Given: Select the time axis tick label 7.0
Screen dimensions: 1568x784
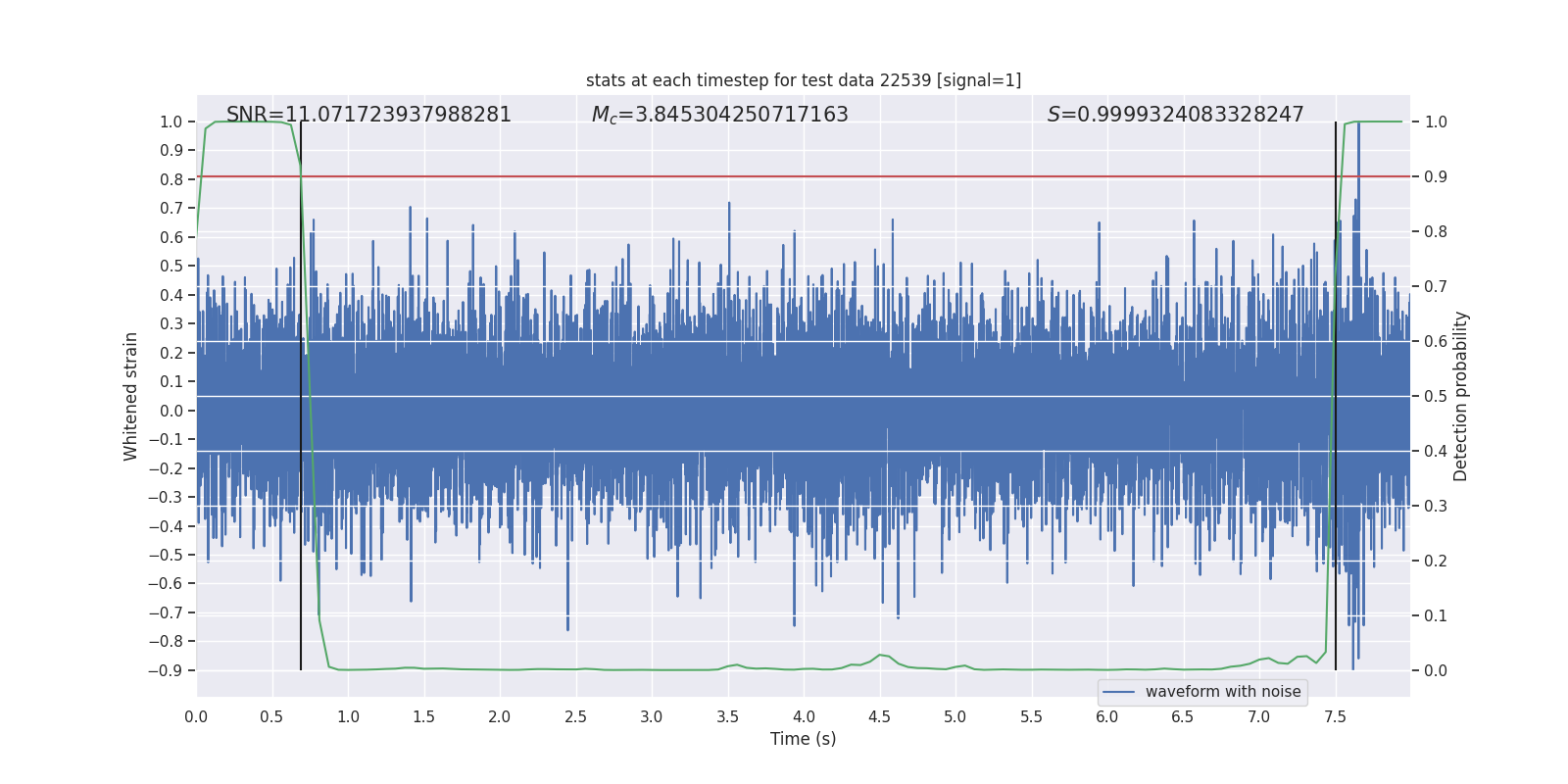Looking at the screenshot, I should pos(1259,716).
